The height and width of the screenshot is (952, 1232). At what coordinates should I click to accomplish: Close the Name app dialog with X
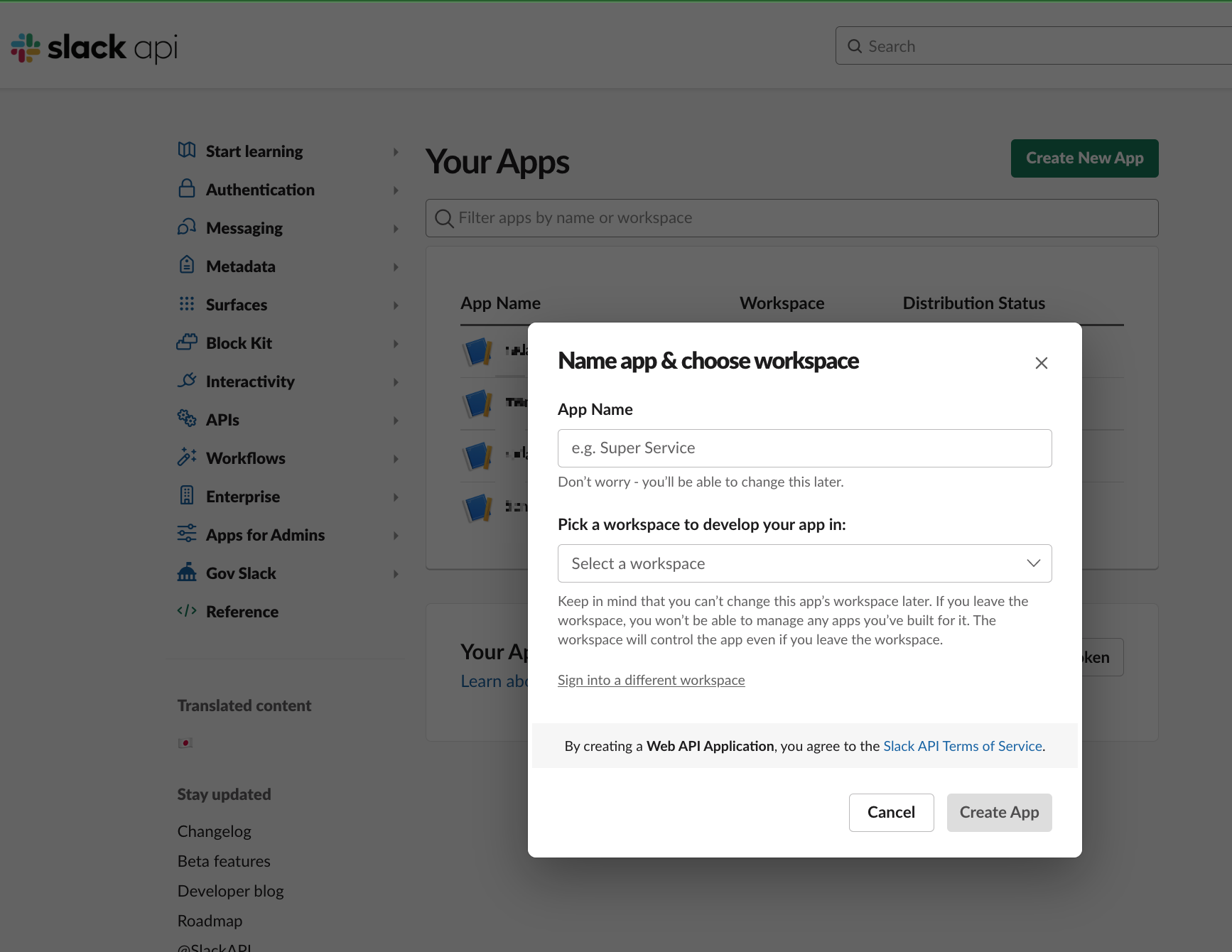pyautogui.click(x=1042, y=363)
